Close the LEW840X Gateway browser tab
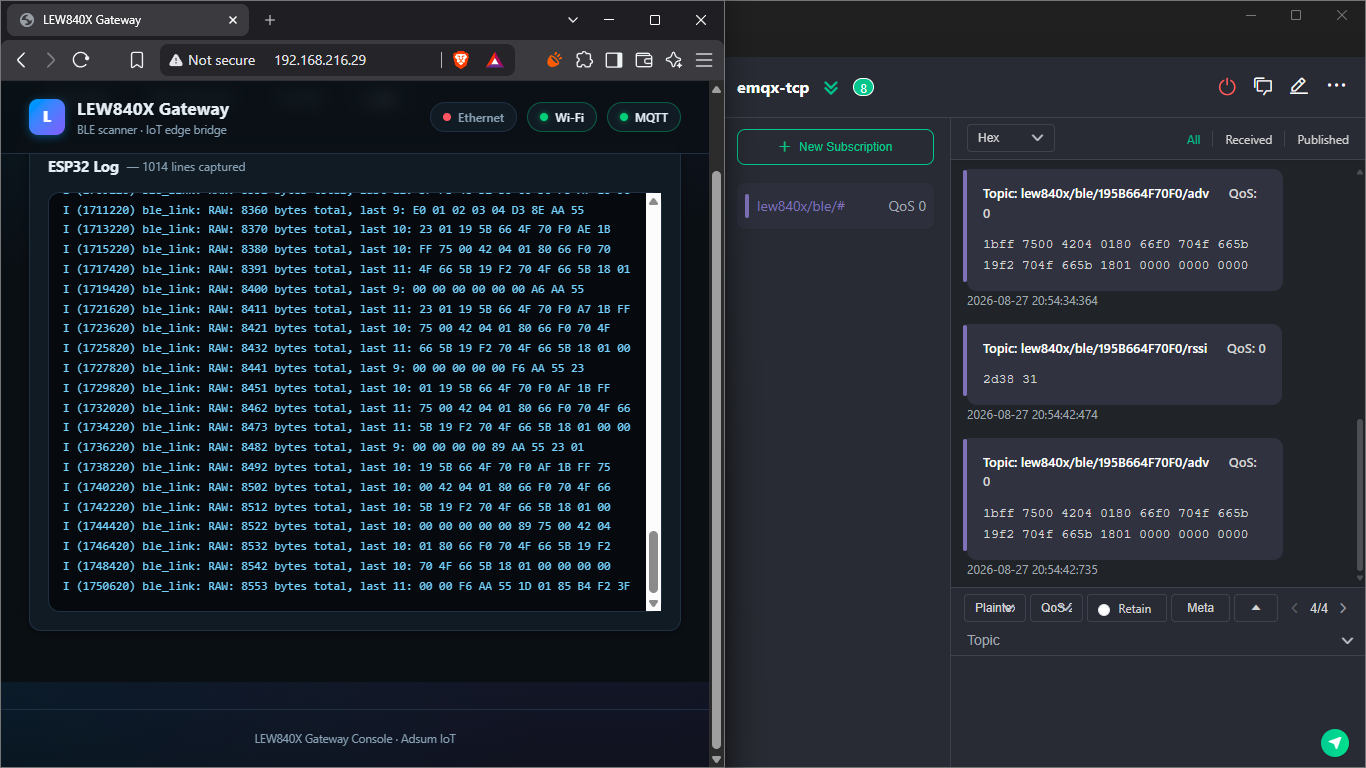 click(x=231, y=20)
